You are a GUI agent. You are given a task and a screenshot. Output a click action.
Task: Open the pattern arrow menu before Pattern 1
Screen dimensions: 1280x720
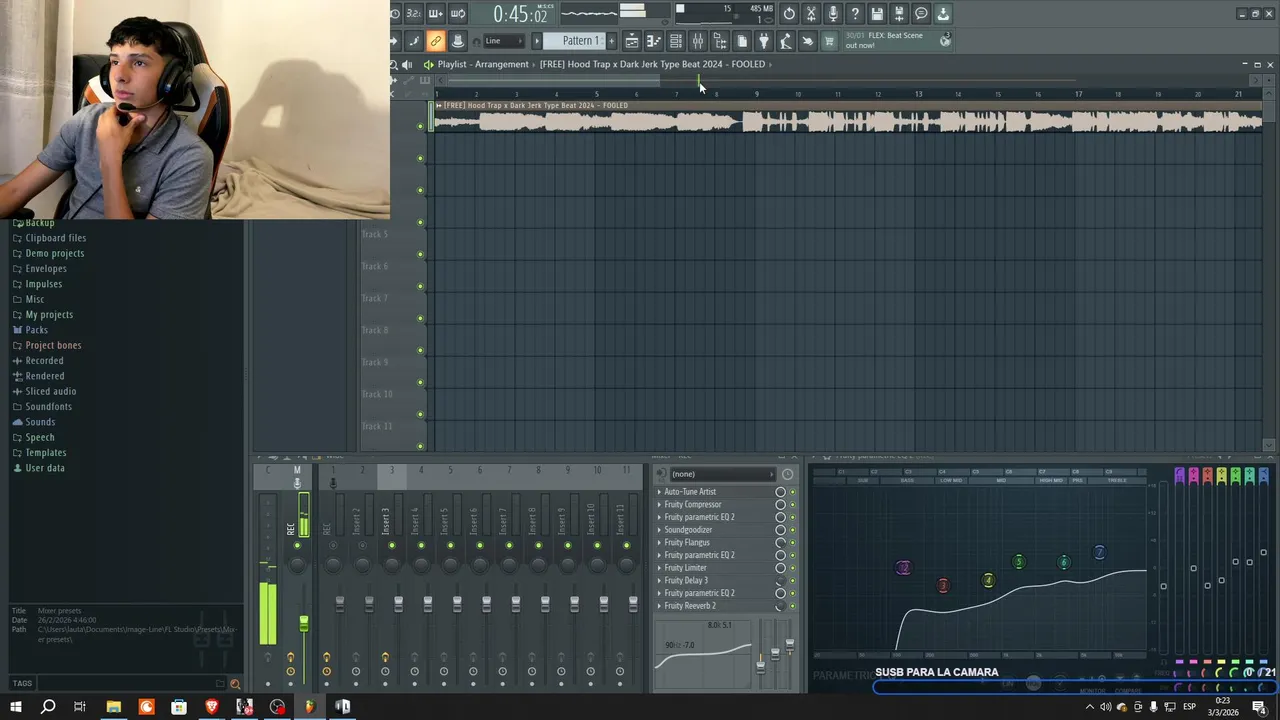pos(537,41)
